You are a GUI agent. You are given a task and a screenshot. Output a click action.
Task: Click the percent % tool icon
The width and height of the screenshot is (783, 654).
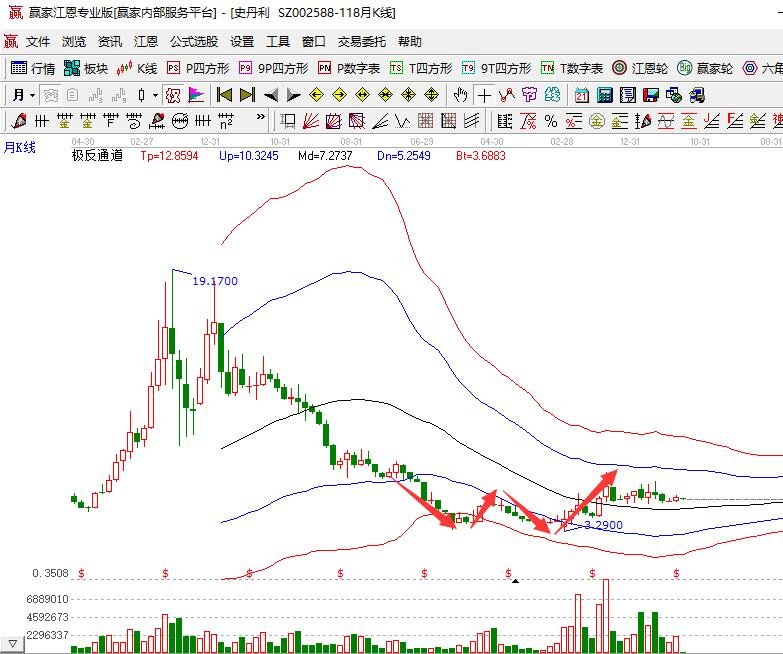(551, 121)
